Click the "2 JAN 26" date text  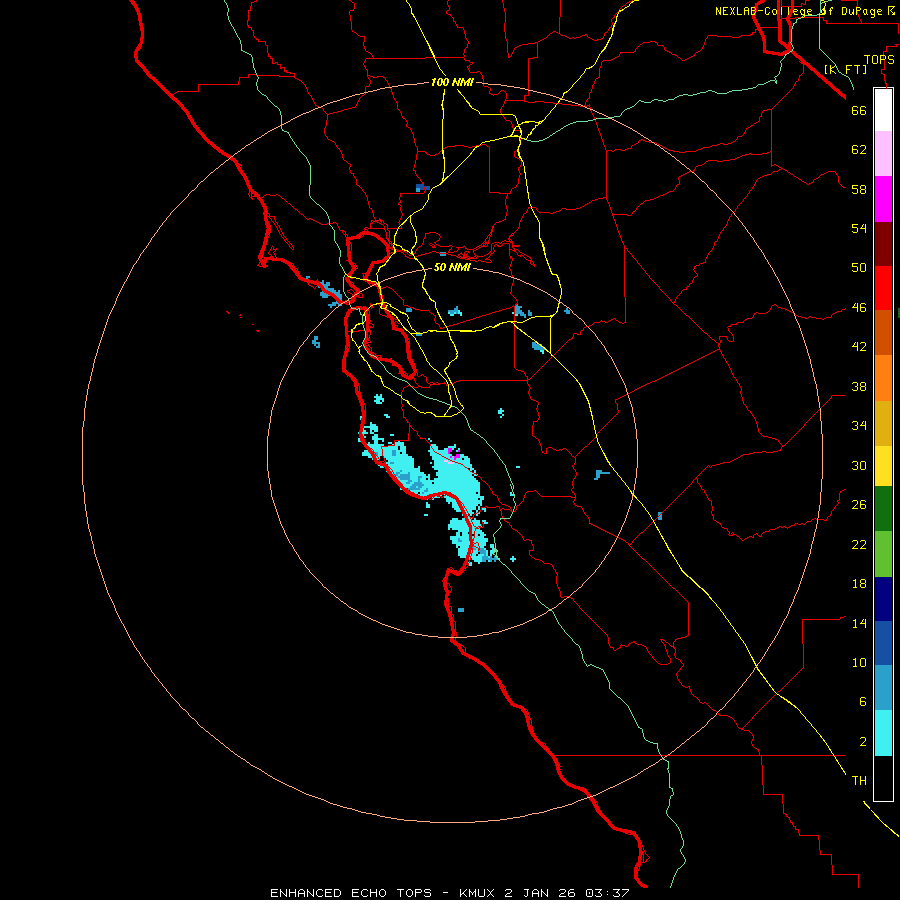pos(541,893)
